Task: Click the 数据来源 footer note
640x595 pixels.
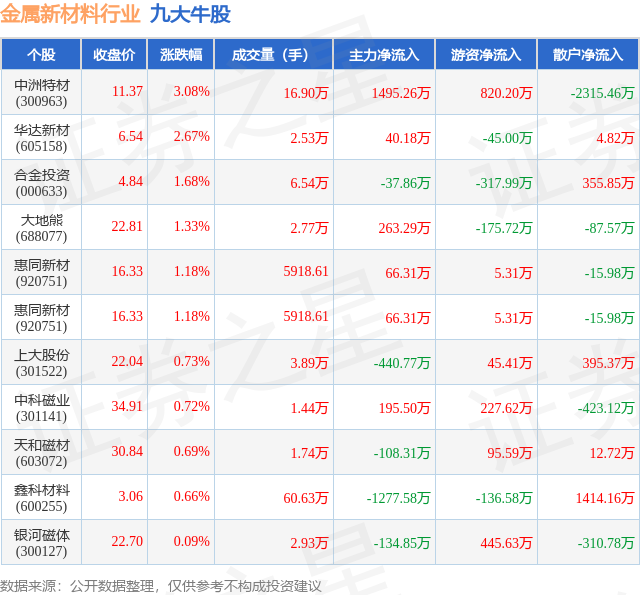Action: [x=160, y=586]
